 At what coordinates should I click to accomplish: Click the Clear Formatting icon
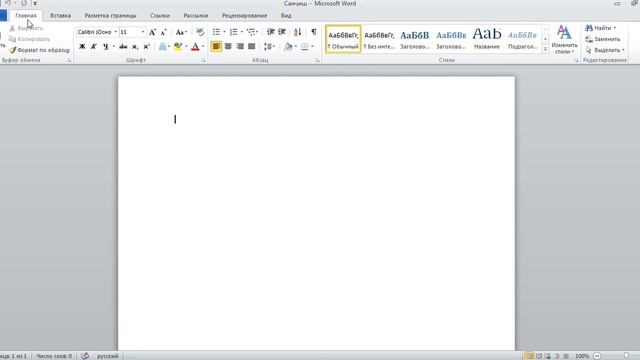click(x=200, y=32)
